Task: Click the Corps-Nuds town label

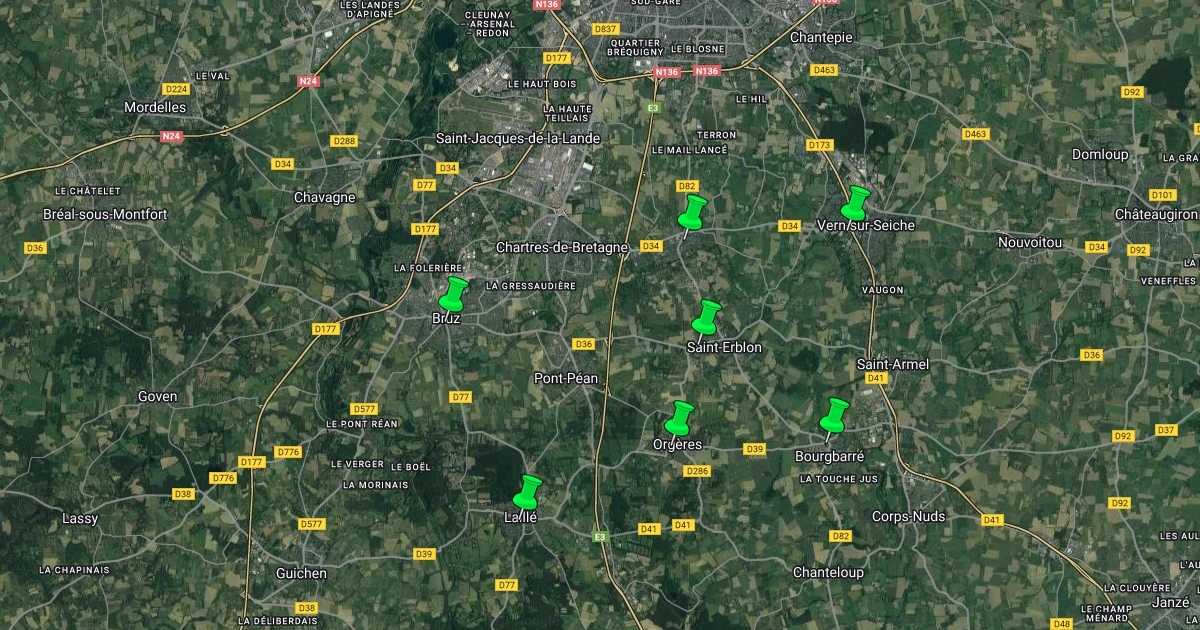Action: coord(908,517)
